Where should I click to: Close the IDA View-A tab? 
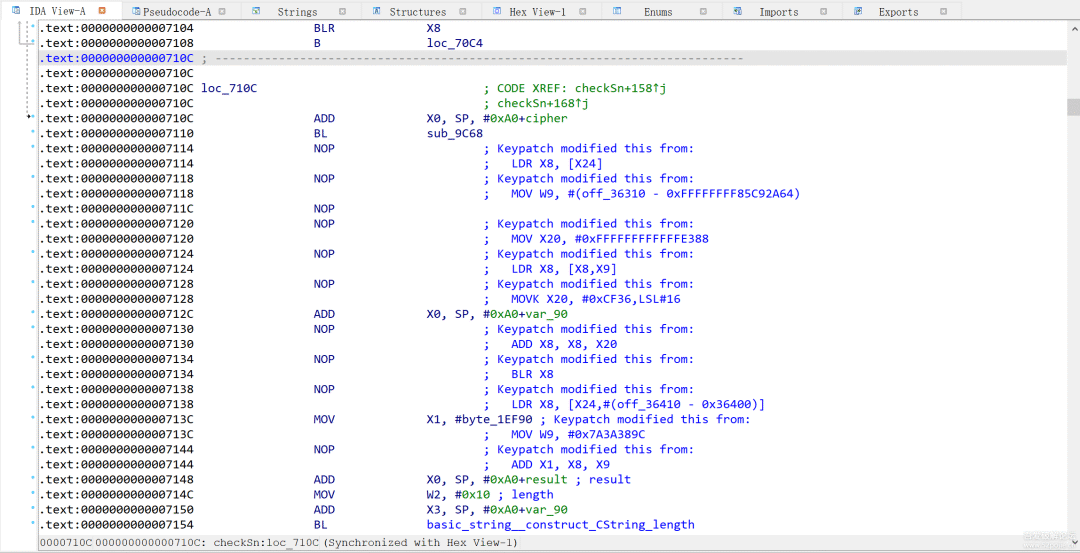click(x=102, y=11)
